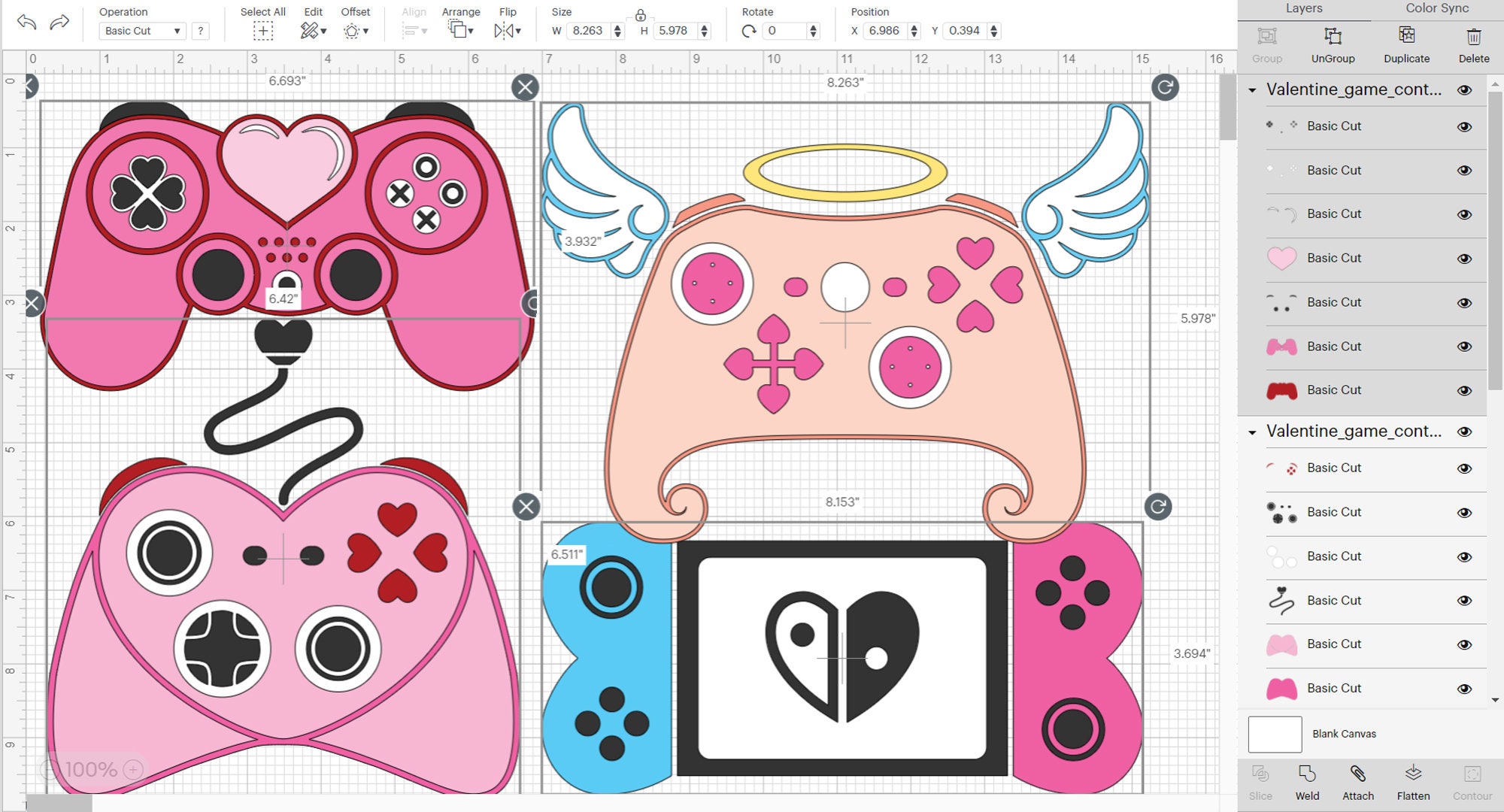1504x812 pixels.
Task: Toggle the size aspect ratio lock
Action: click(641, 14)
